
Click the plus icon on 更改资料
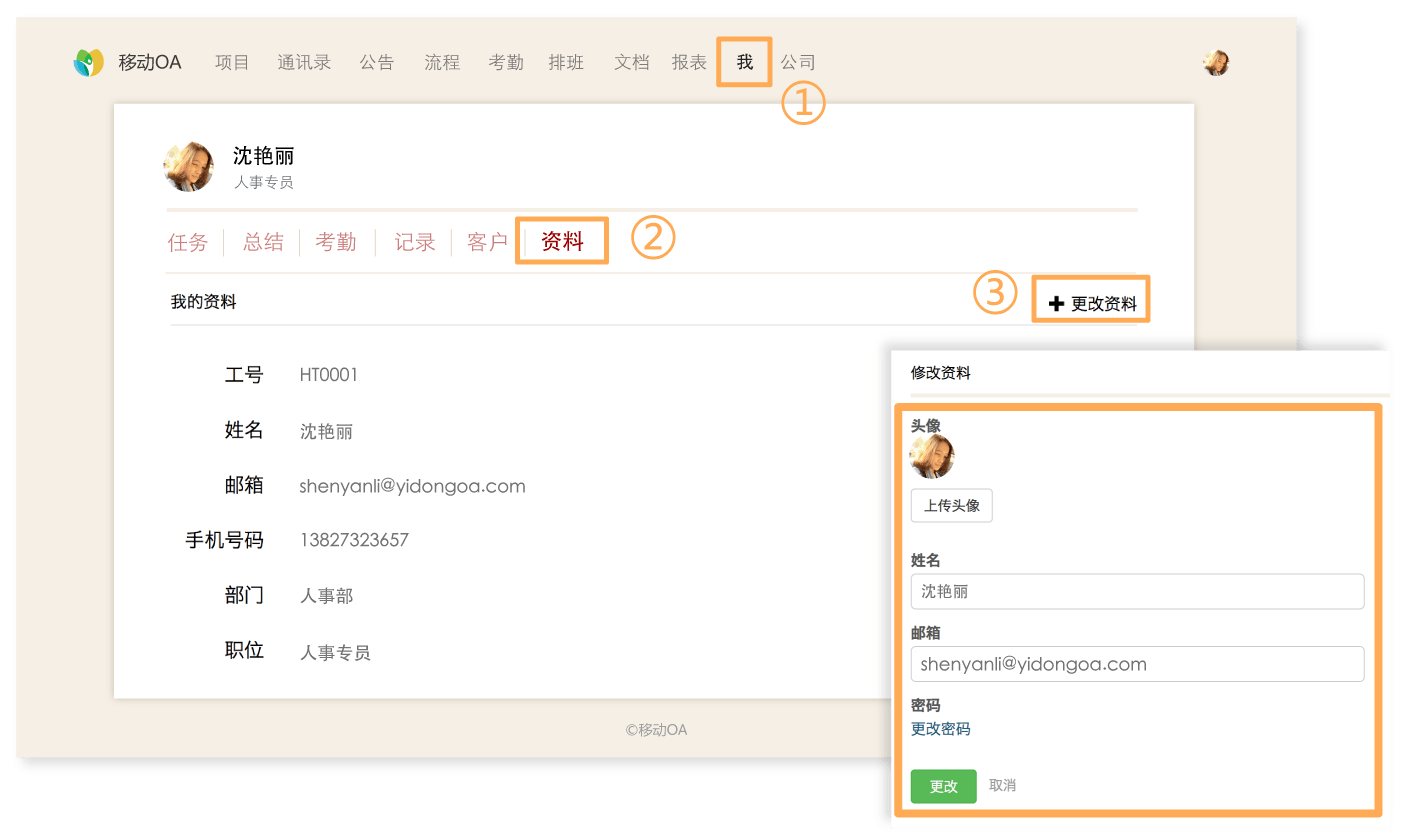point(1056,304)
